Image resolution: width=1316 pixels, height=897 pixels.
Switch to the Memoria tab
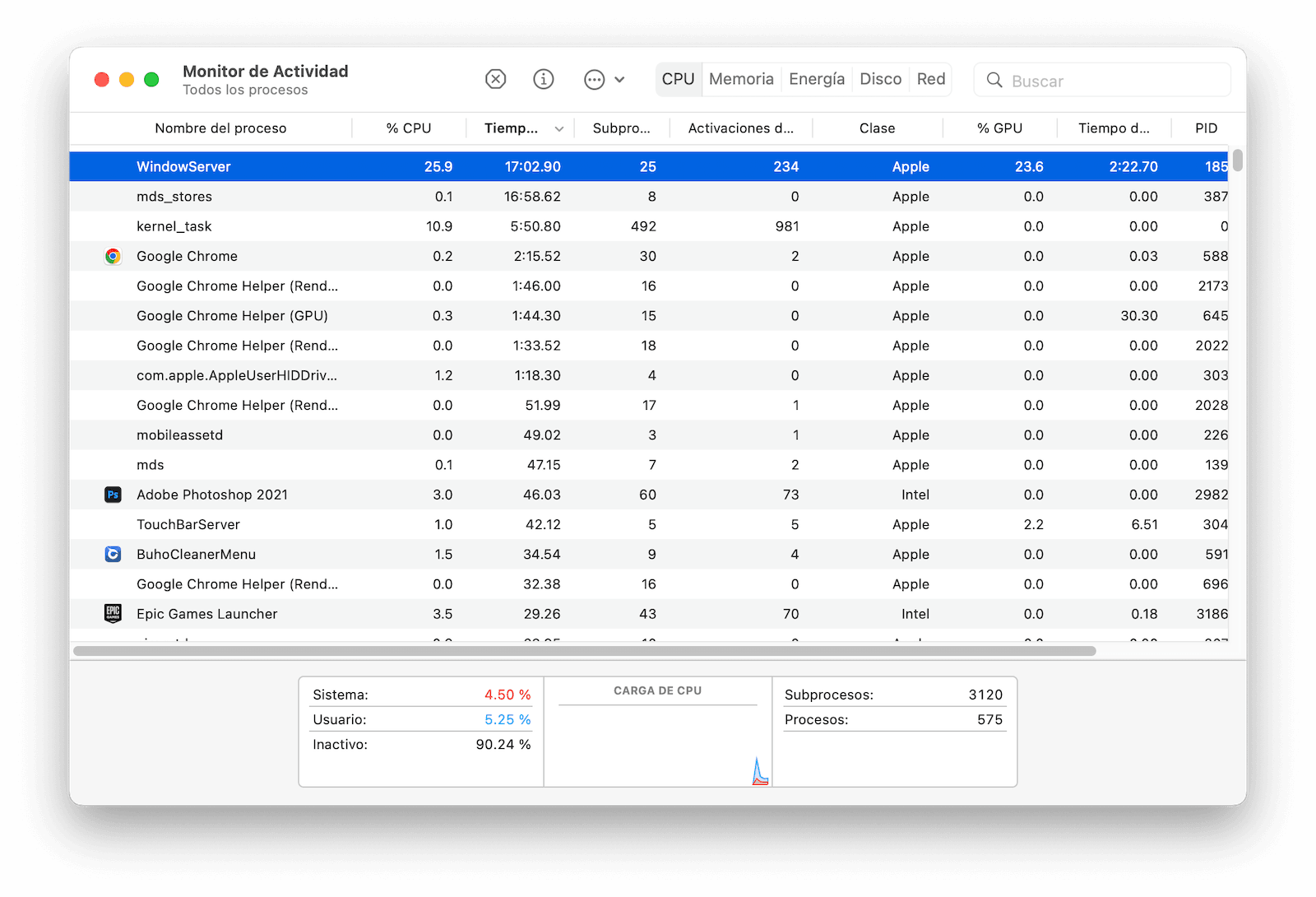[741, 79]
